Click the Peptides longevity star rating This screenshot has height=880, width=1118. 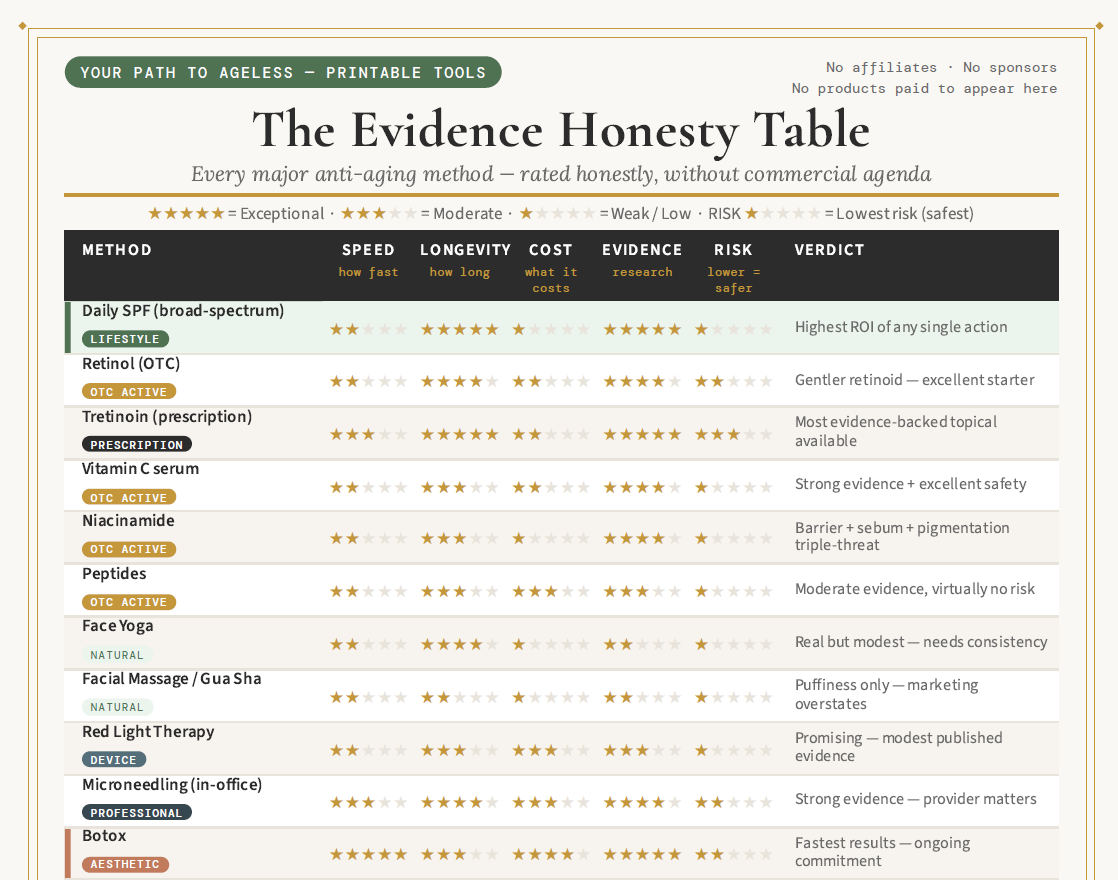[459, 591]
